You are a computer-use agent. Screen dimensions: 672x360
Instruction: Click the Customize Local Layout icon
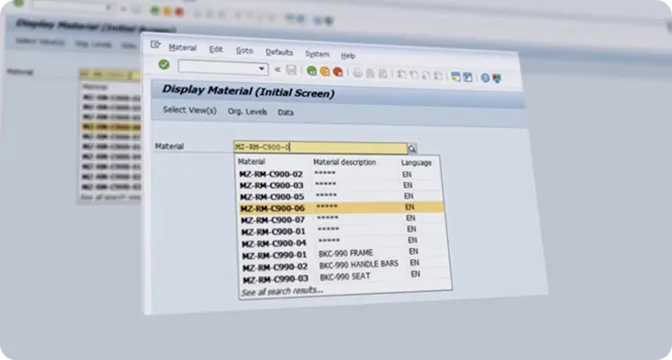tap(497, 78)
